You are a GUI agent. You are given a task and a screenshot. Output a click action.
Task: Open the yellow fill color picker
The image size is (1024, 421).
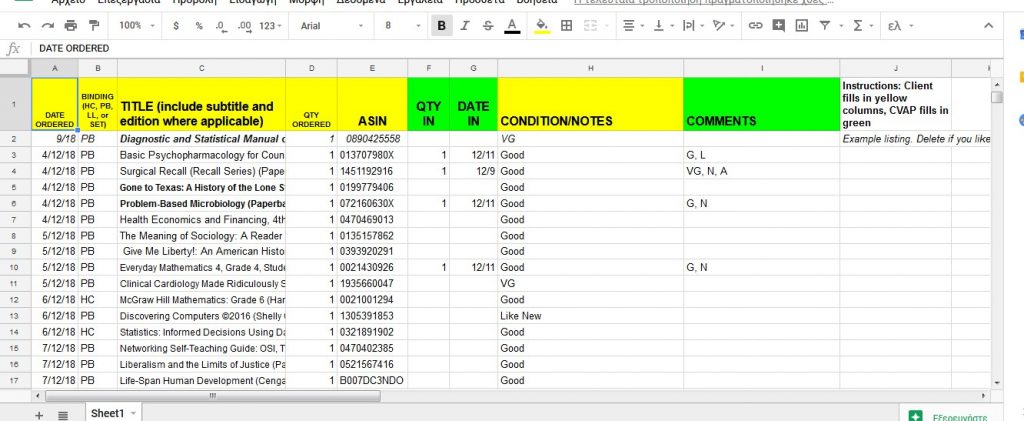[541, 25]
